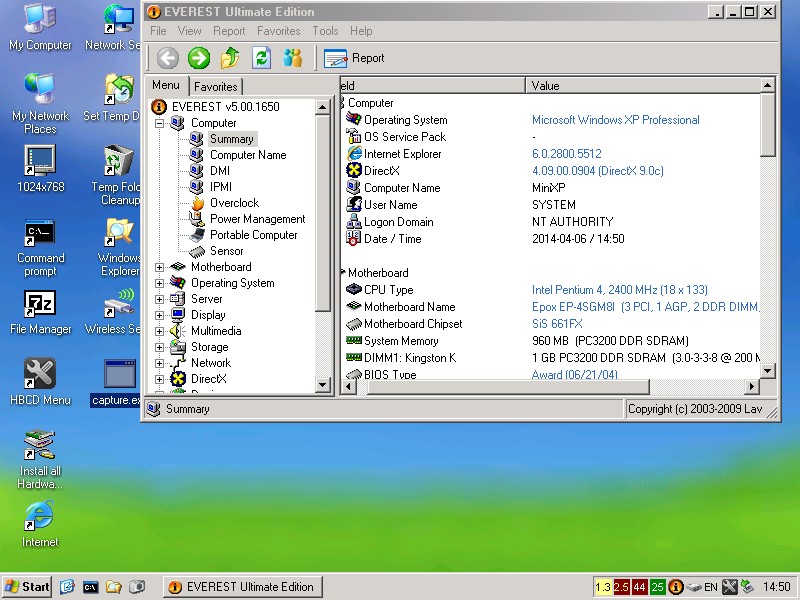The height and width of the screenshot is (600, 800).
Task: Follow the Internet Explorer version 6.0.2800.5512 link
Action: (x=566, y=154)
